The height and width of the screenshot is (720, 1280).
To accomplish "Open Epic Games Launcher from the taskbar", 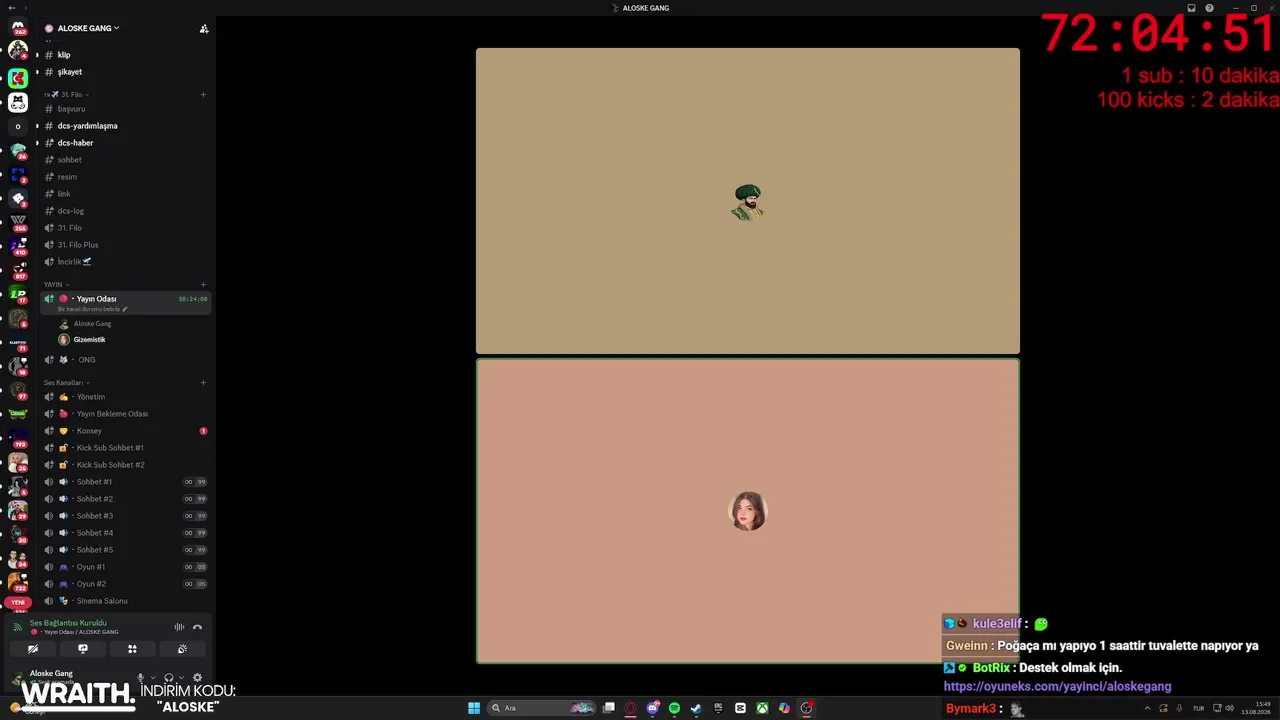I will [719, 708].
